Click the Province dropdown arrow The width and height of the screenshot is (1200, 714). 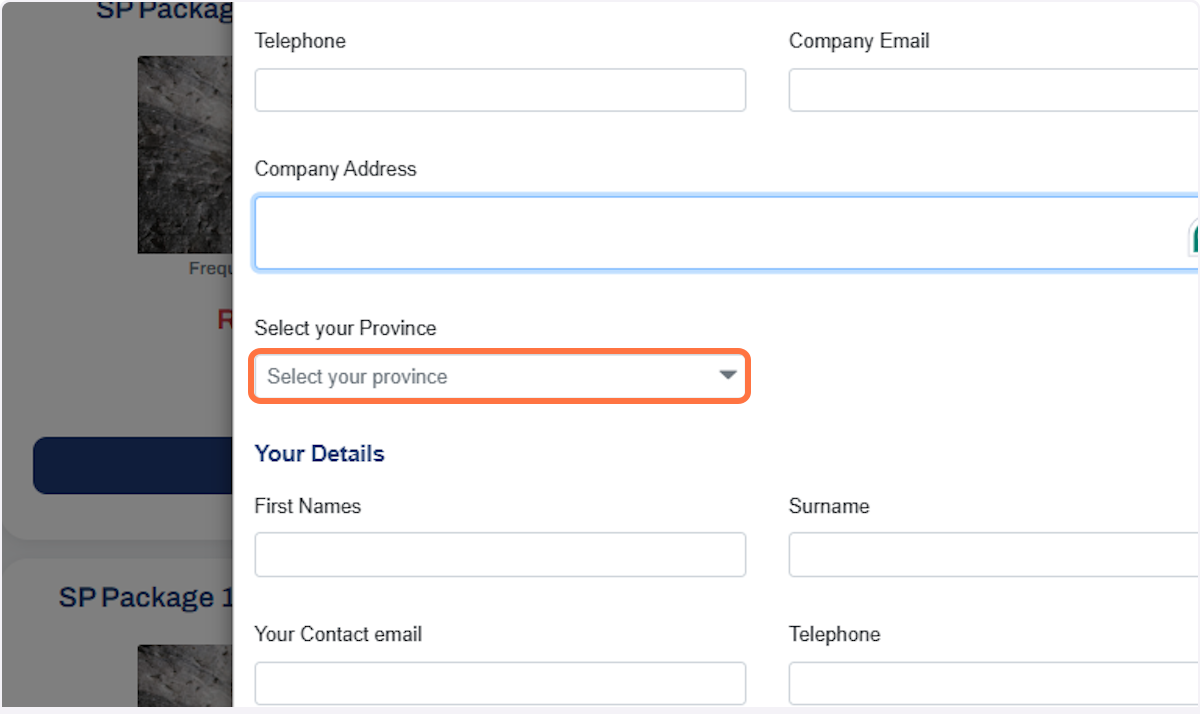pos(728,375)
